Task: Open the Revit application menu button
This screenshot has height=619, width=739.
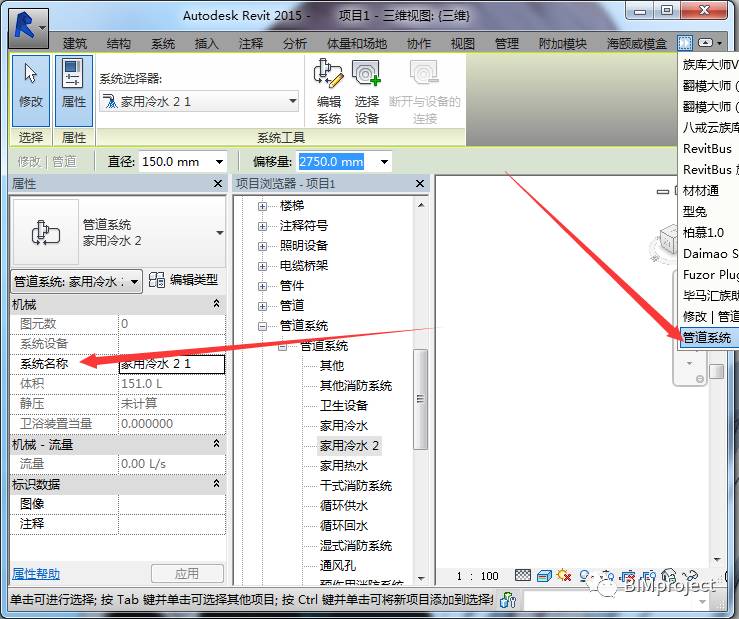Action: (x=28, y=27)
